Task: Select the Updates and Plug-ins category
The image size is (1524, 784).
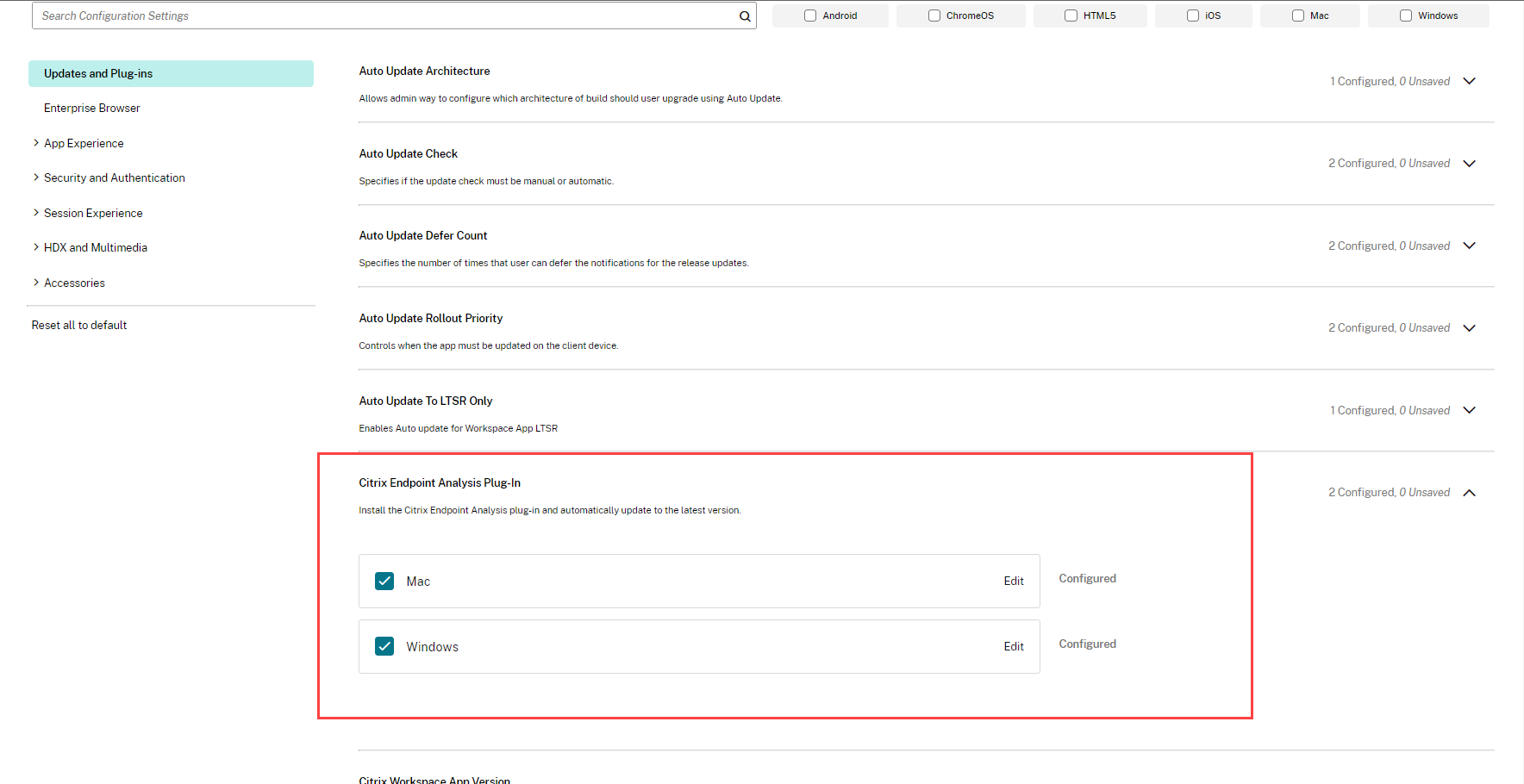Action: pos(171,74)
